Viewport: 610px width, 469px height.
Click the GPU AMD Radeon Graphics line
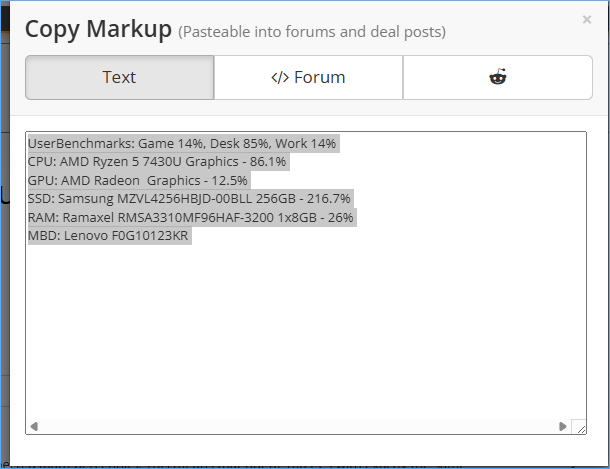coord(138,180)
